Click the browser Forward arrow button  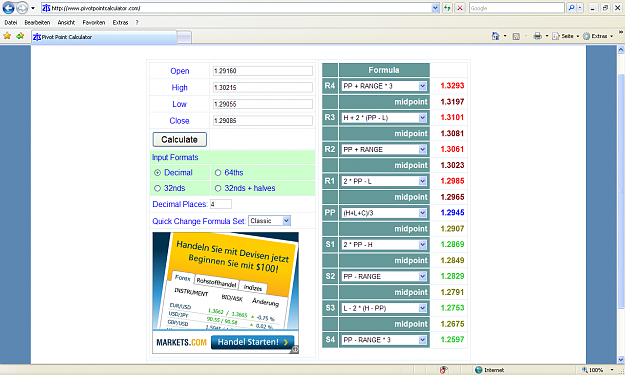22,8
